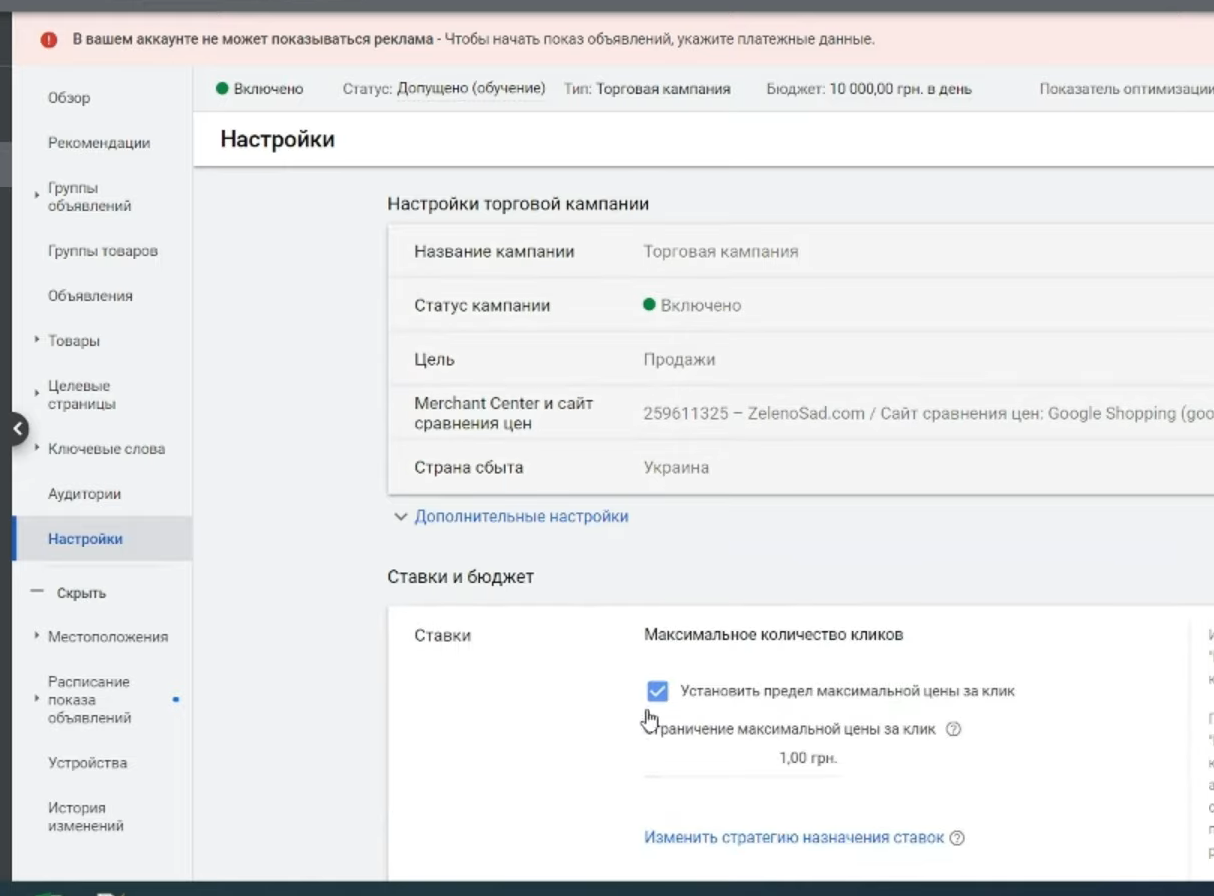Collapse sidebar with the left arrow button
This screenshot has height=896, width=1214.
17,429
